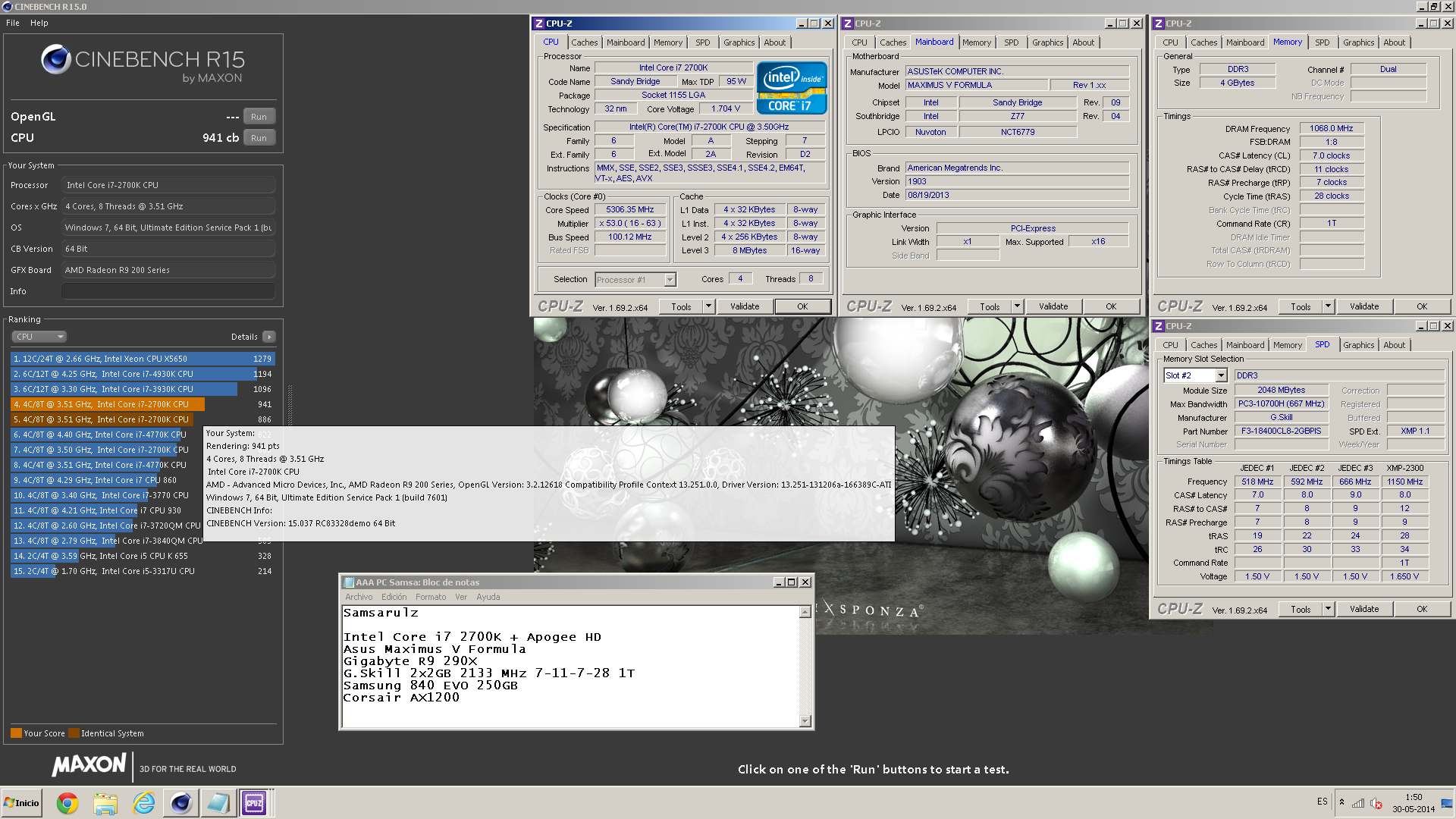Select Mainboard tab in SPD window

[1244, 345]
